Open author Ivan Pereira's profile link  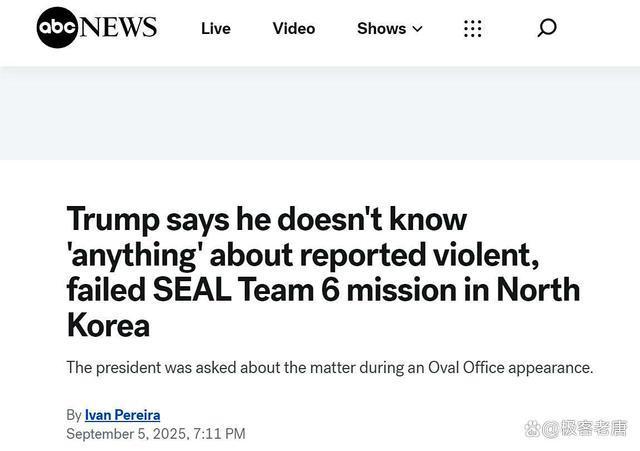[122, 414]
